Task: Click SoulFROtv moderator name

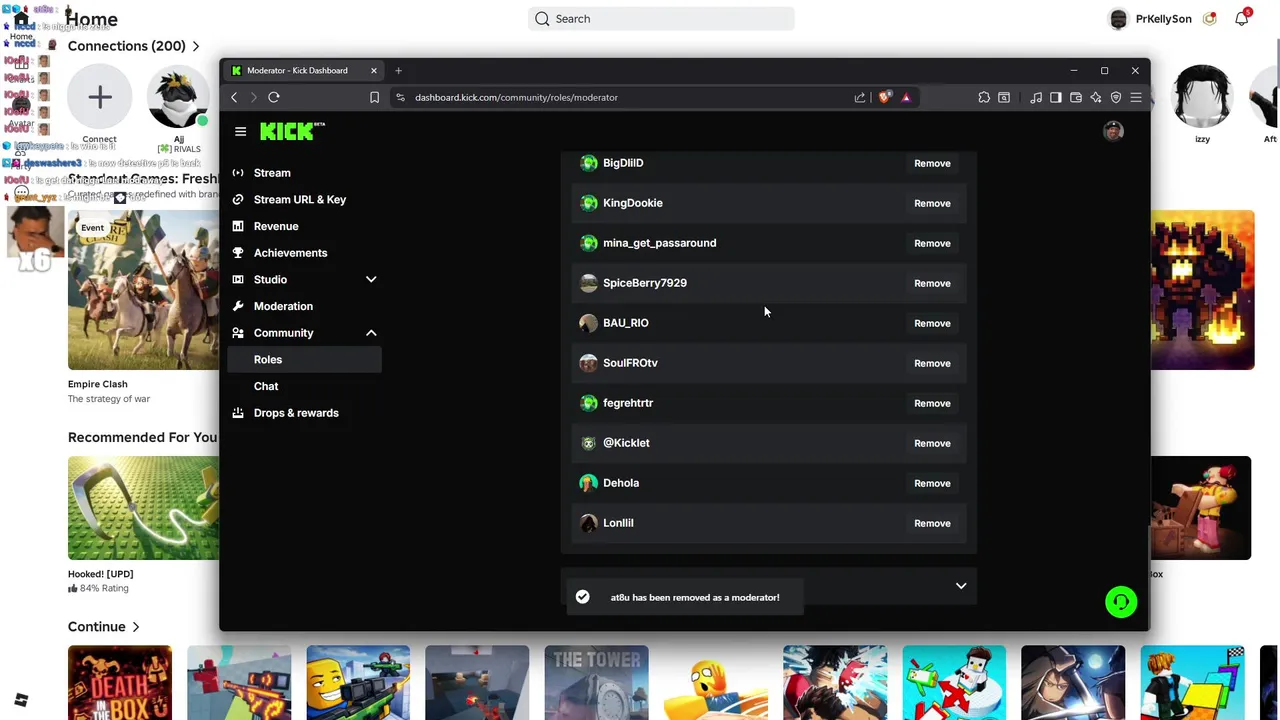Action: [x=630, y=363]
